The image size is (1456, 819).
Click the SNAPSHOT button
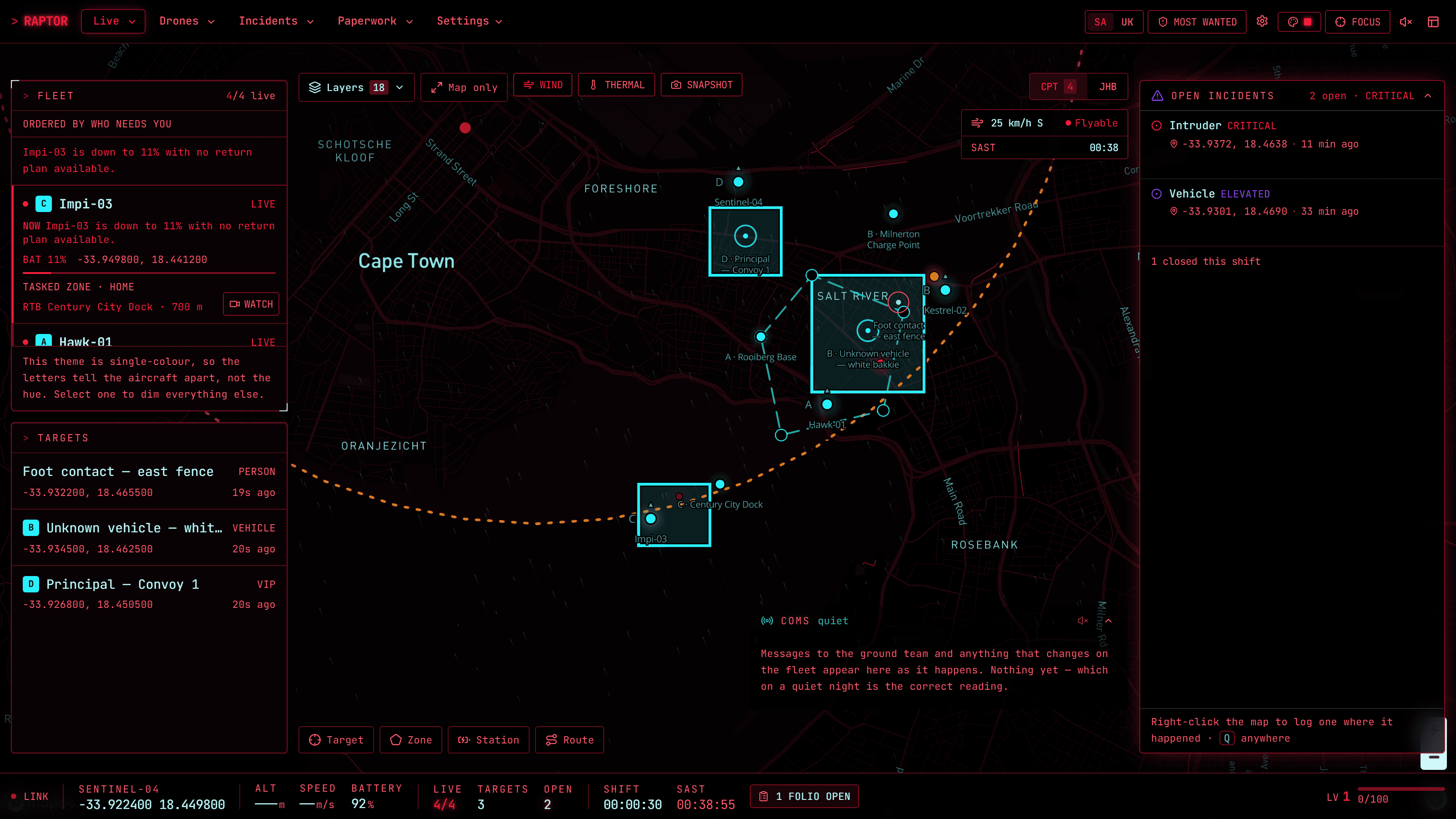point(702,85)
